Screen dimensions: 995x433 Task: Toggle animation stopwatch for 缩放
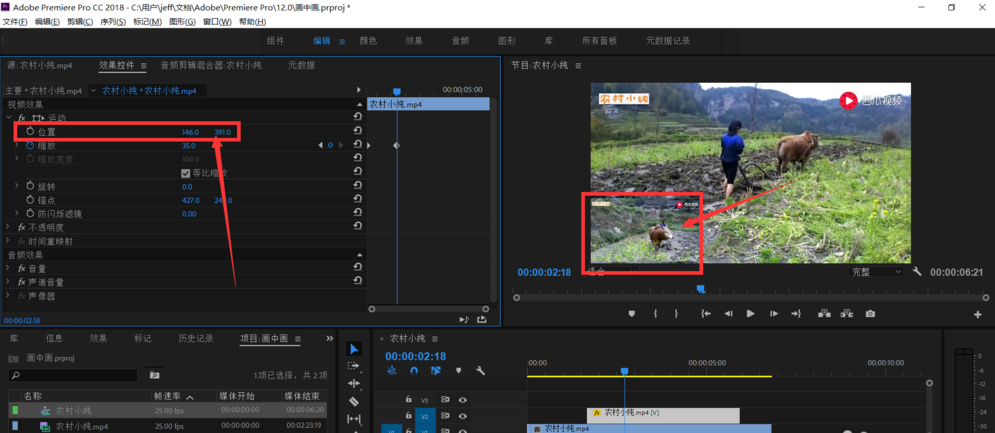(30, 146)
